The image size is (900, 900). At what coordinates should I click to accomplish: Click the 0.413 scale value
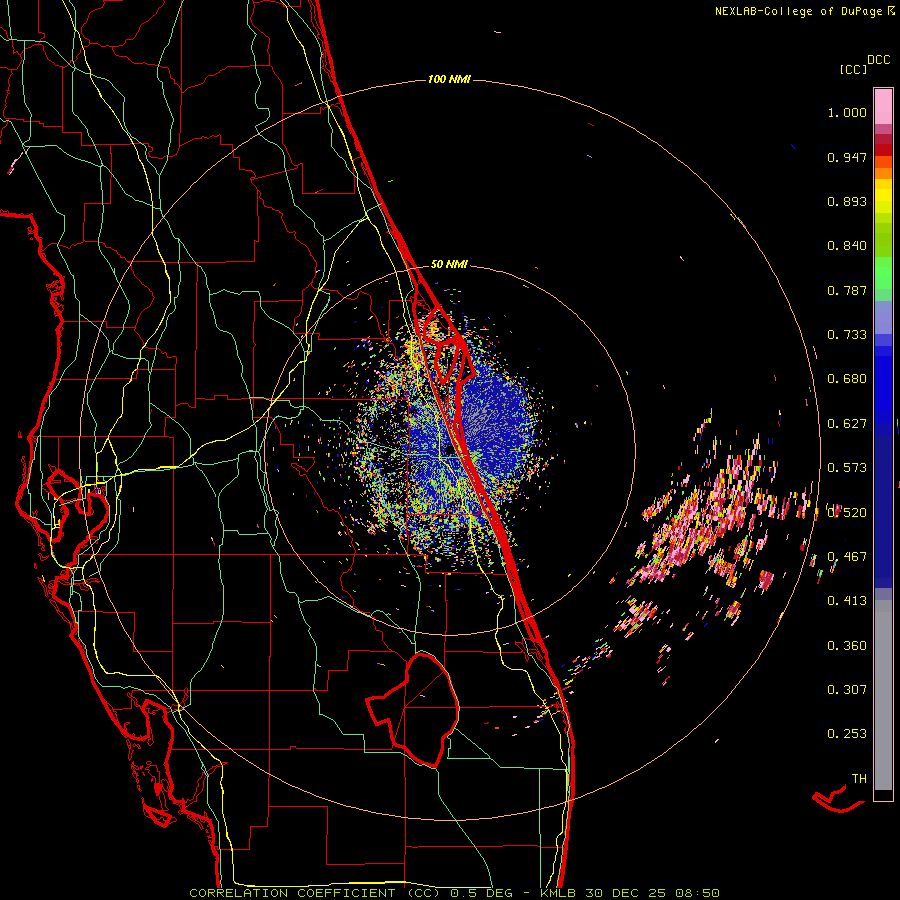[847, 601]
